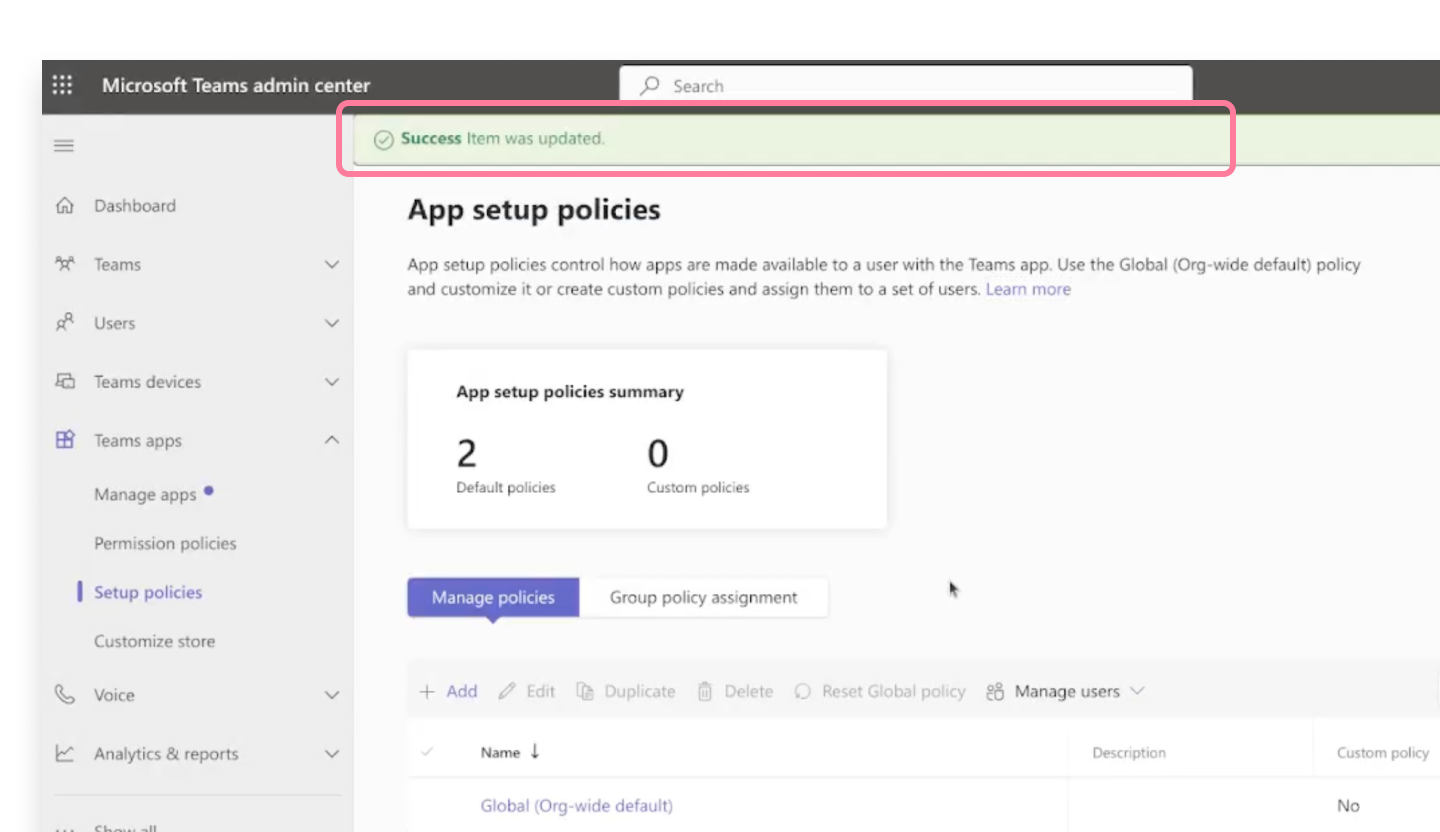
Task: Click the Learn more link
Action: click(1028, 289)
